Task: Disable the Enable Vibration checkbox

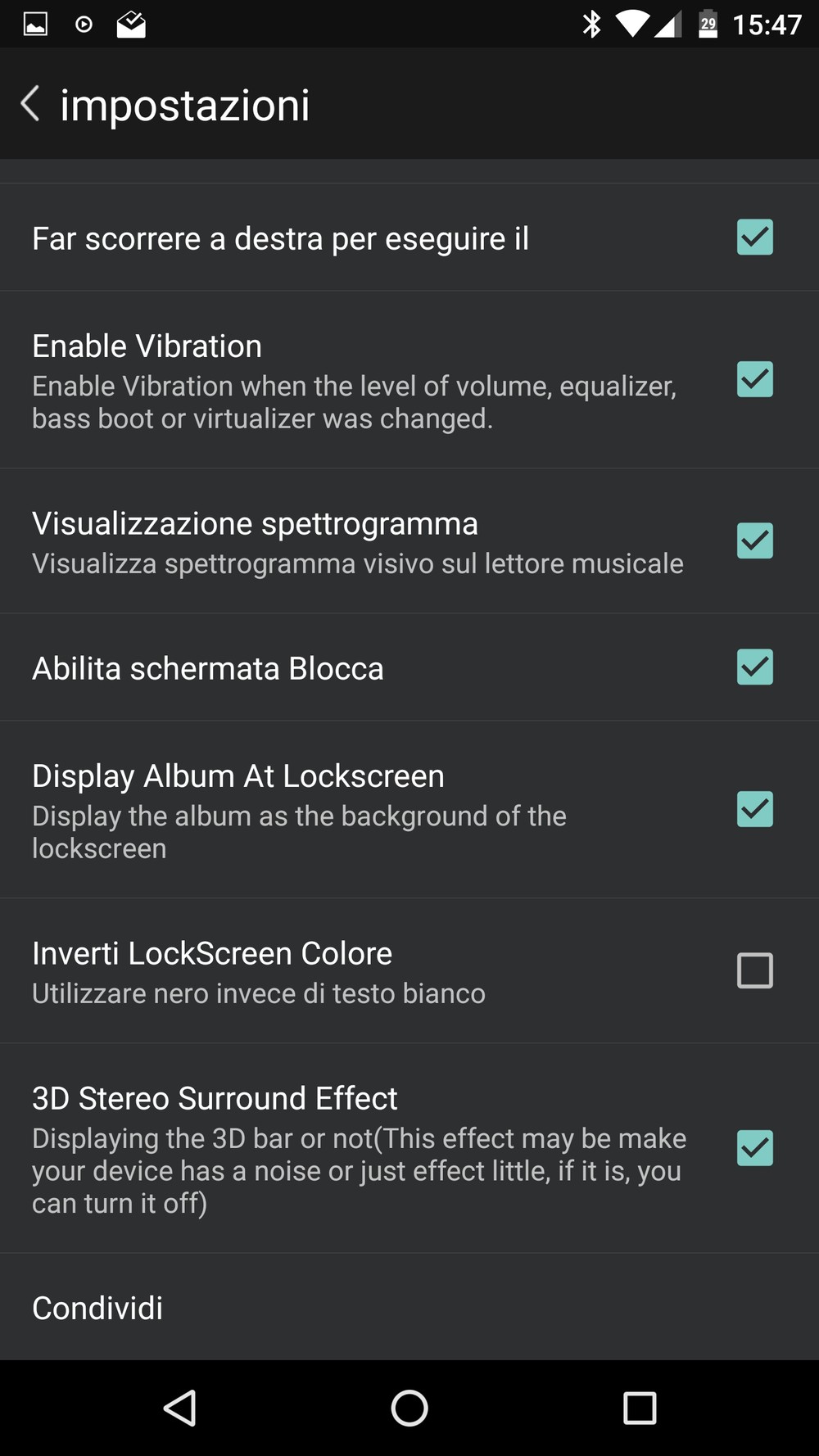Action: point(754,379)
